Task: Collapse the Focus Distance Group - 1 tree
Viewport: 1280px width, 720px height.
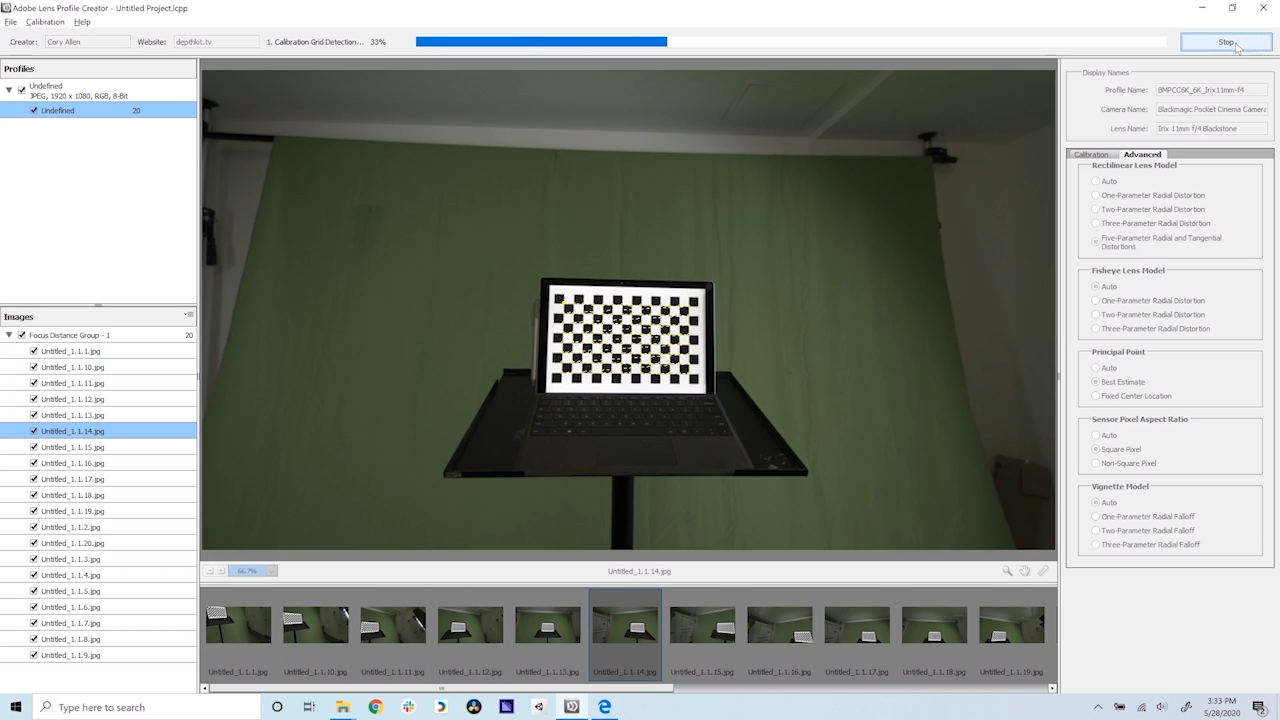Action: (8, 335)
